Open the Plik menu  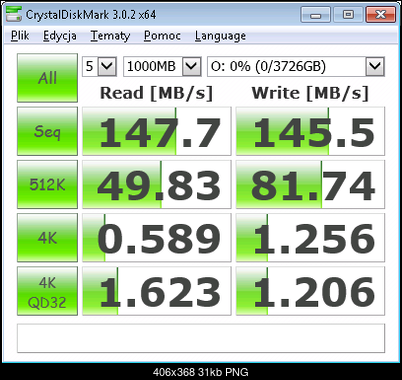coord(20,35)
